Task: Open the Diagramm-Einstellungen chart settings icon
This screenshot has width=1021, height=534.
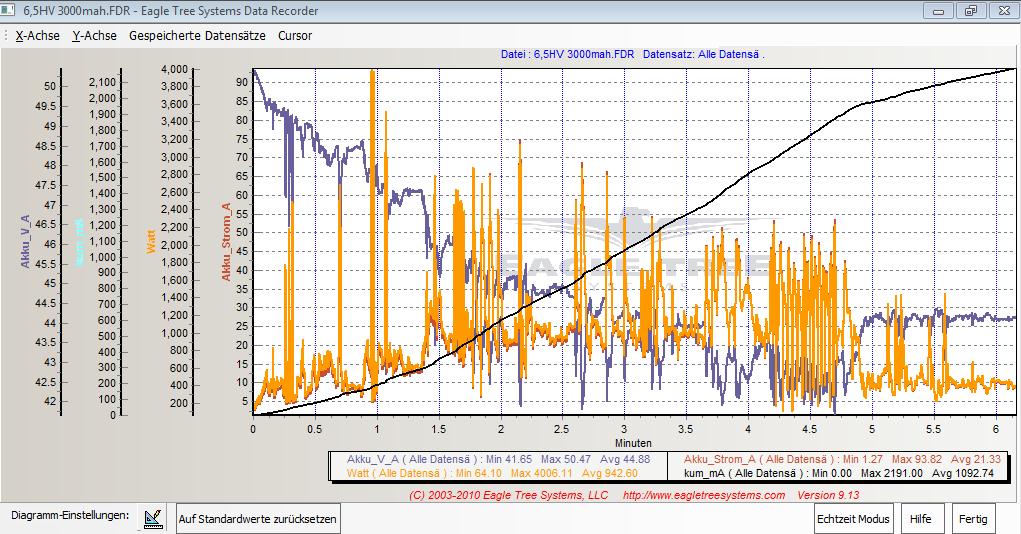Action: click(x=152, y=518)
